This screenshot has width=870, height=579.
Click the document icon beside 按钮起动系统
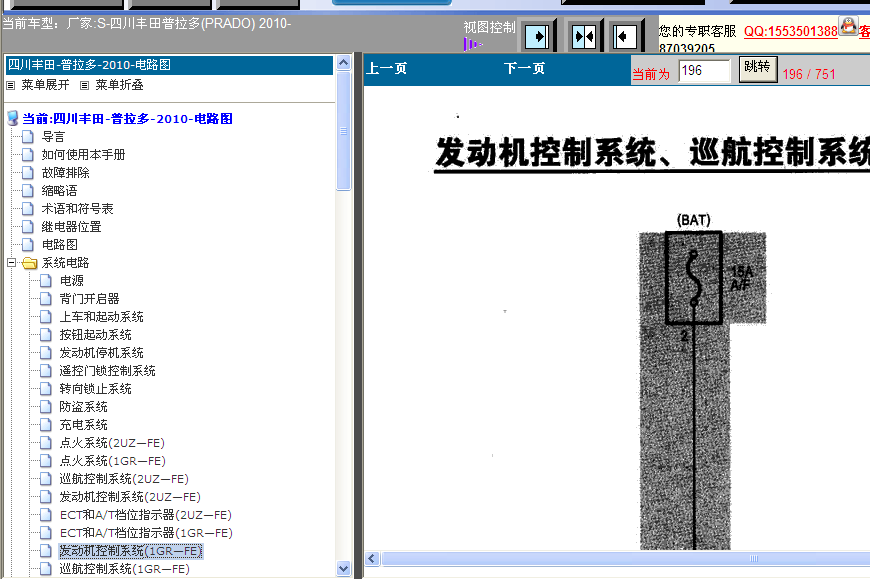pos(46,335)
